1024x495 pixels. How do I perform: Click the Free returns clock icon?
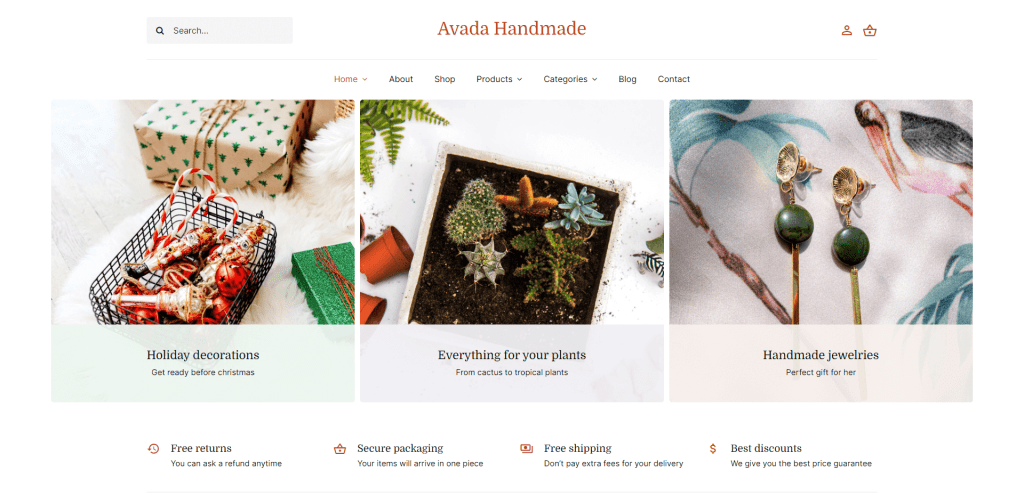coord(153,449)
